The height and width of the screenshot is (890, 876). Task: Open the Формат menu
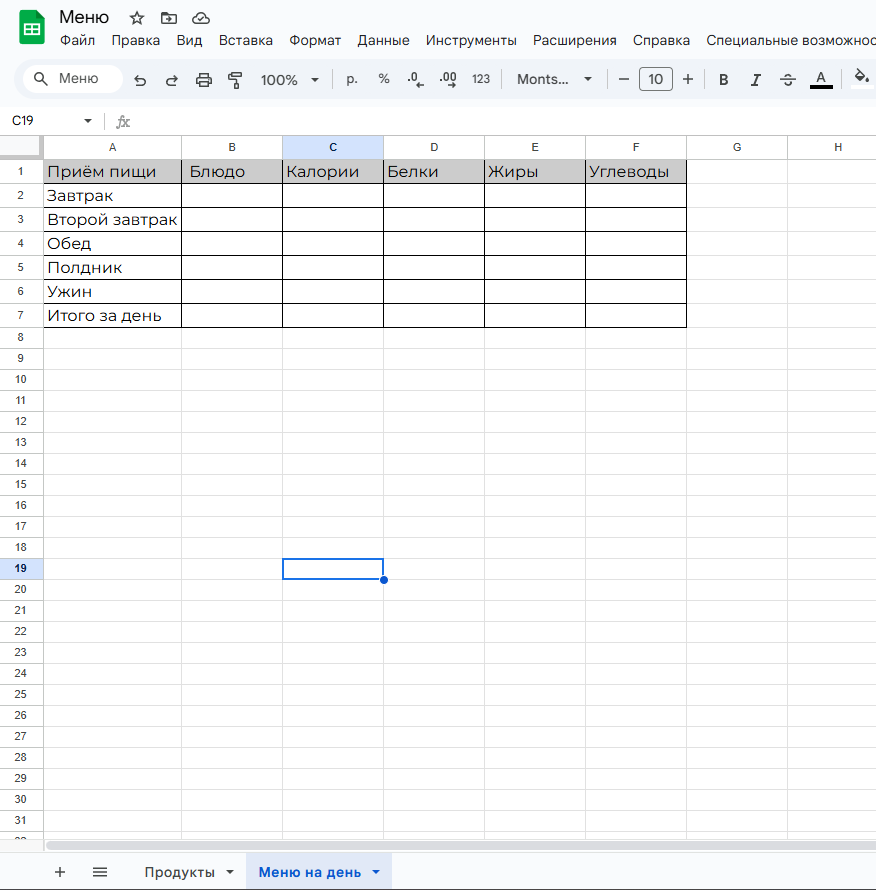pyautogui.click(x=315, y=40)
